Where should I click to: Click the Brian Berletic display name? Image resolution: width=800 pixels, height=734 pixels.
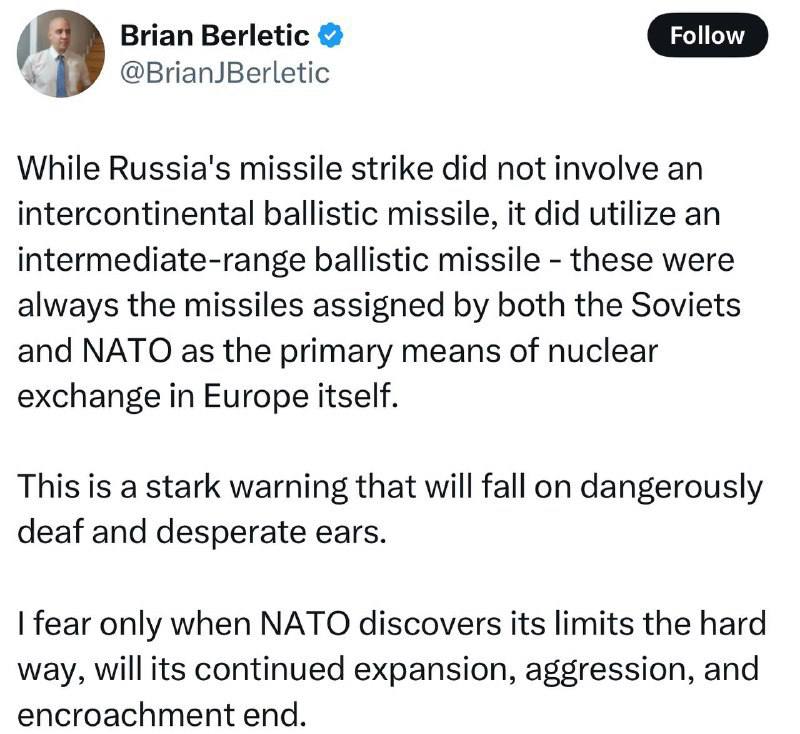(215, 36)
